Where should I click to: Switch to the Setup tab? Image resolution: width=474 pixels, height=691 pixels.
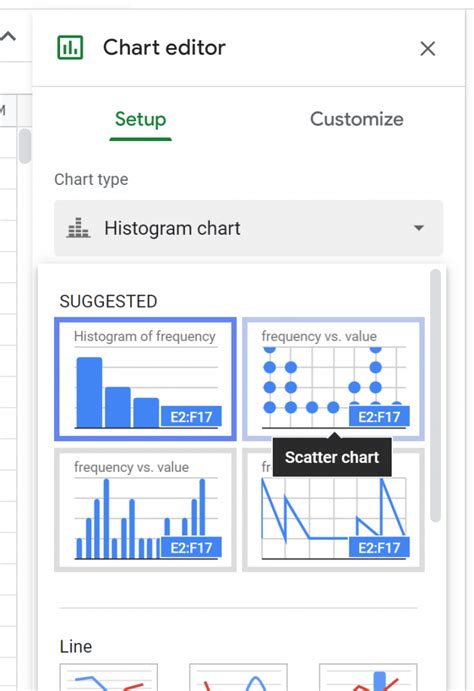pos(141,119)
